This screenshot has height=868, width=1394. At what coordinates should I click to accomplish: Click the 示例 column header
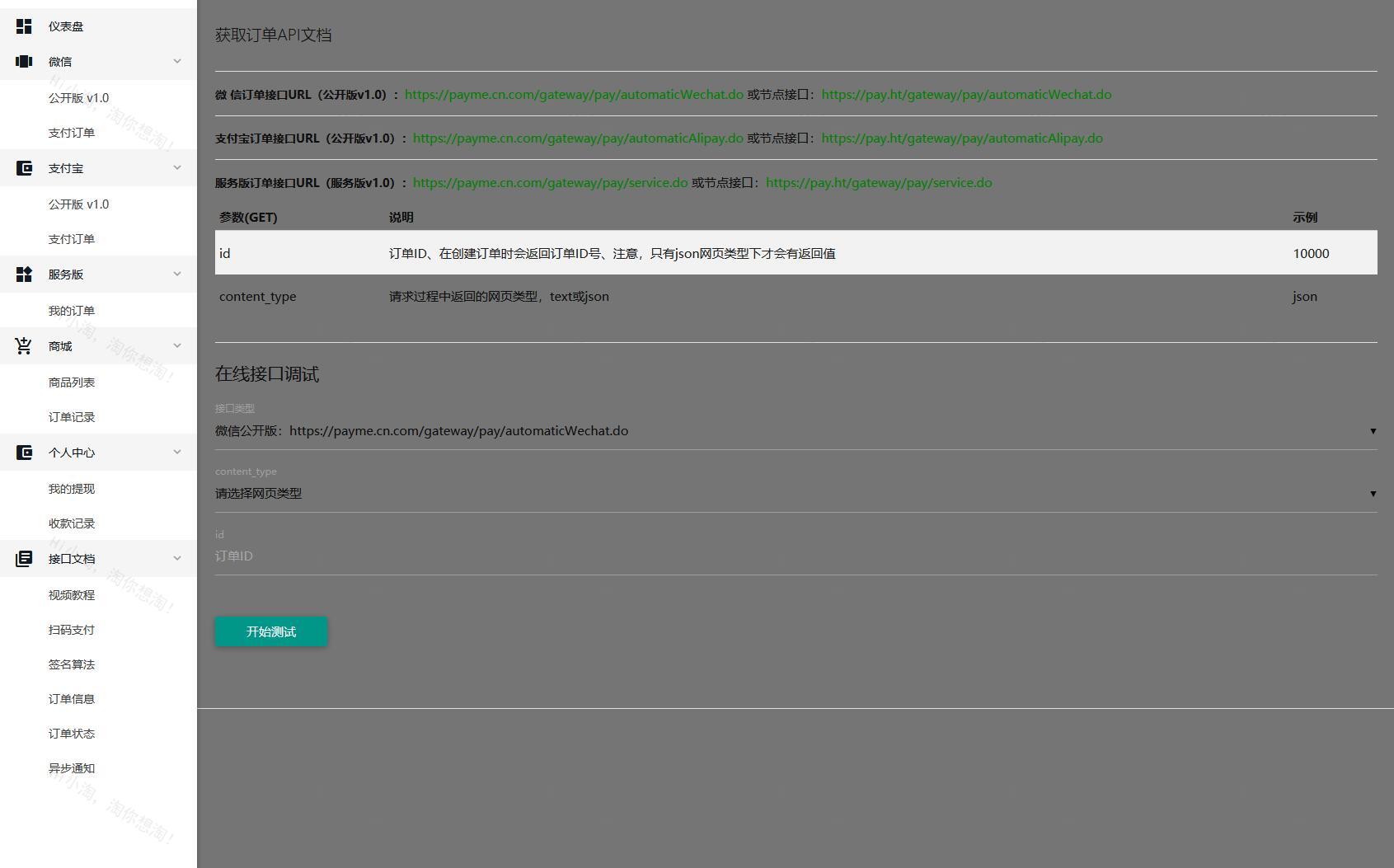(x=1305, y=218)
